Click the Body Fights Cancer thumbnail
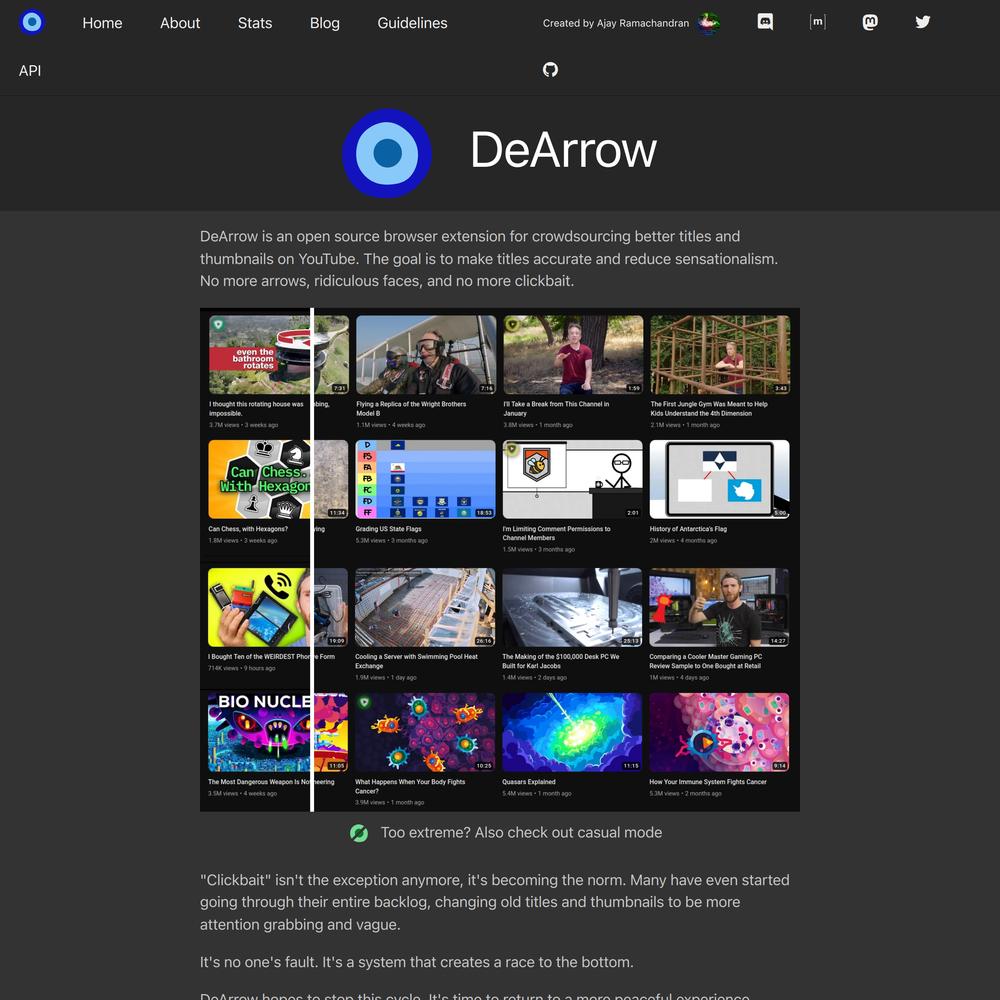The width and height of the screenshot is (1000, 1000). pos(425,732)
